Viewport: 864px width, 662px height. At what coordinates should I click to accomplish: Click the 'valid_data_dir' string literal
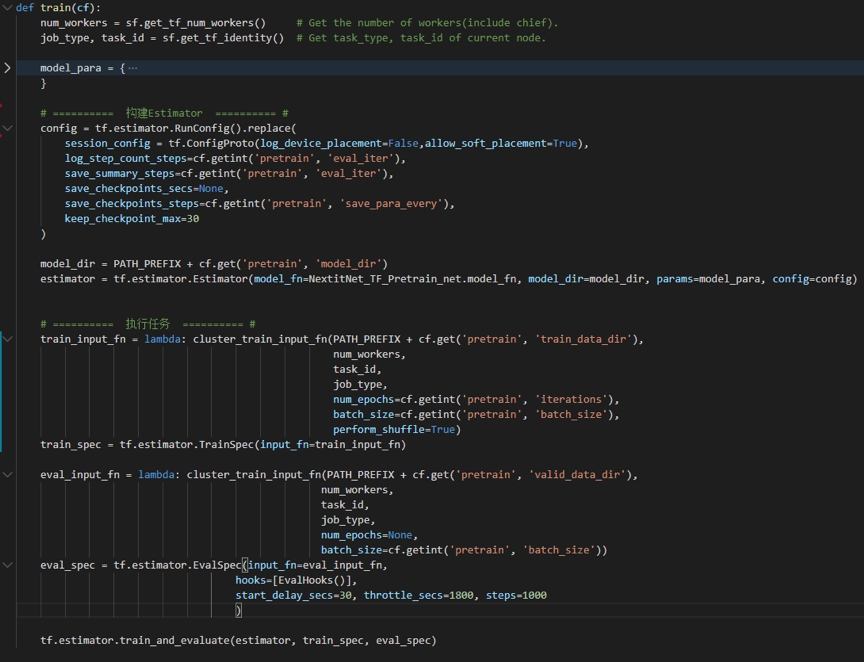click(x=578, y=475)
